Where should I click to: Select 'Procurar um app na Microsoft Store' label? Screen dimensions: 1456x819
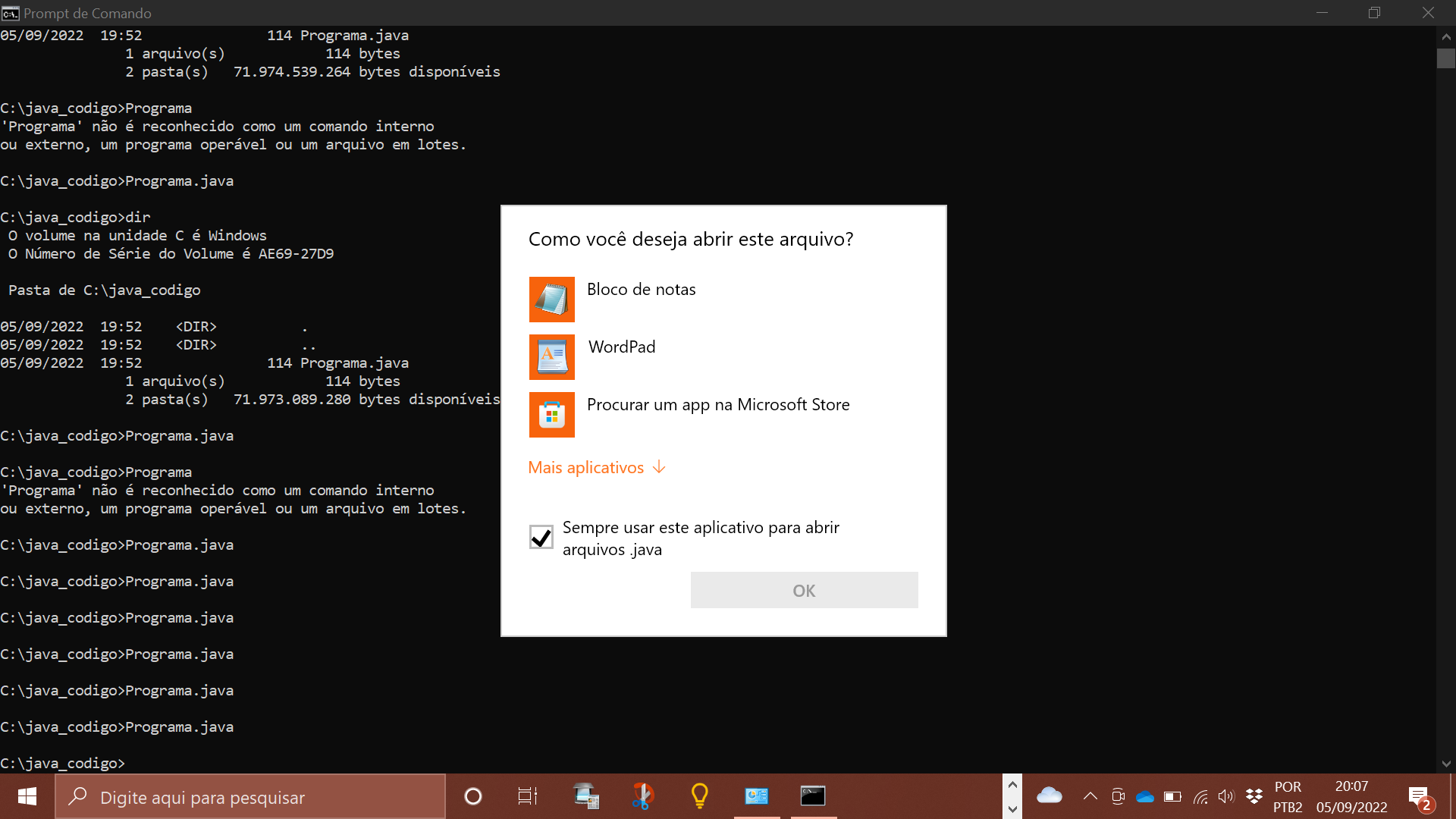click(x=718, y=404)
